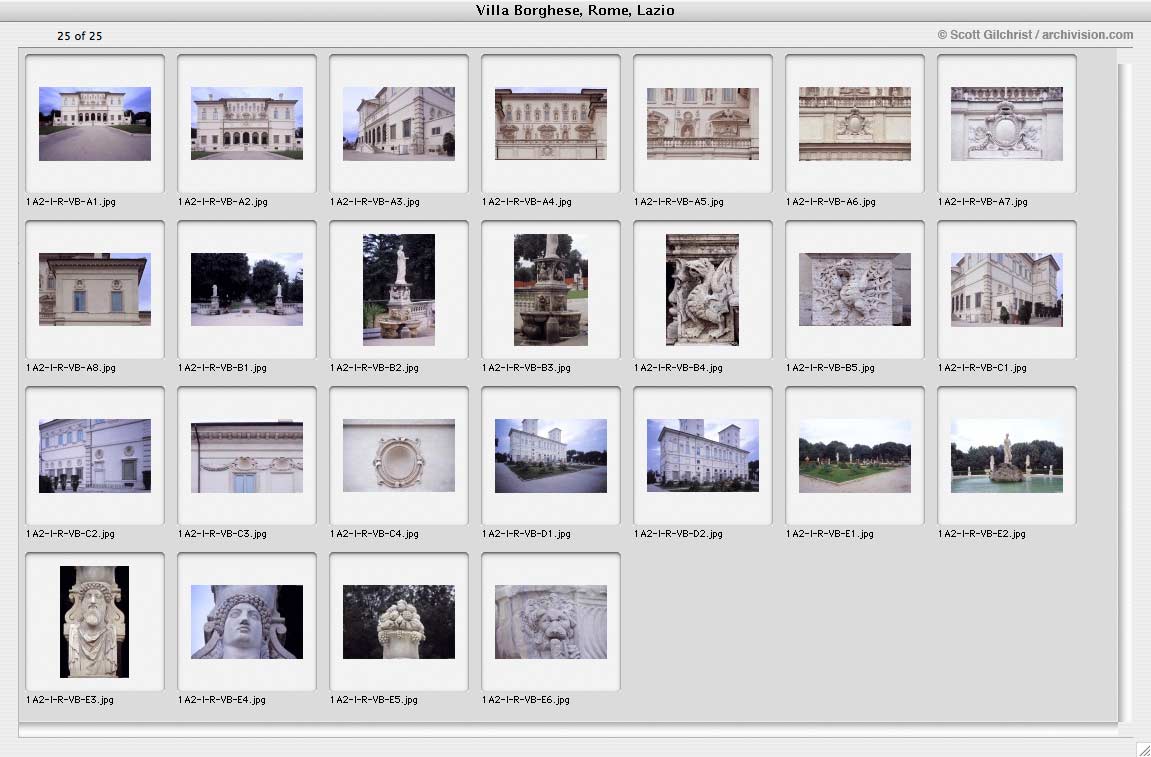Select the 1A2-I-R-VB-B1.jpg garden statues thumbnail

[x=247, y=289]
